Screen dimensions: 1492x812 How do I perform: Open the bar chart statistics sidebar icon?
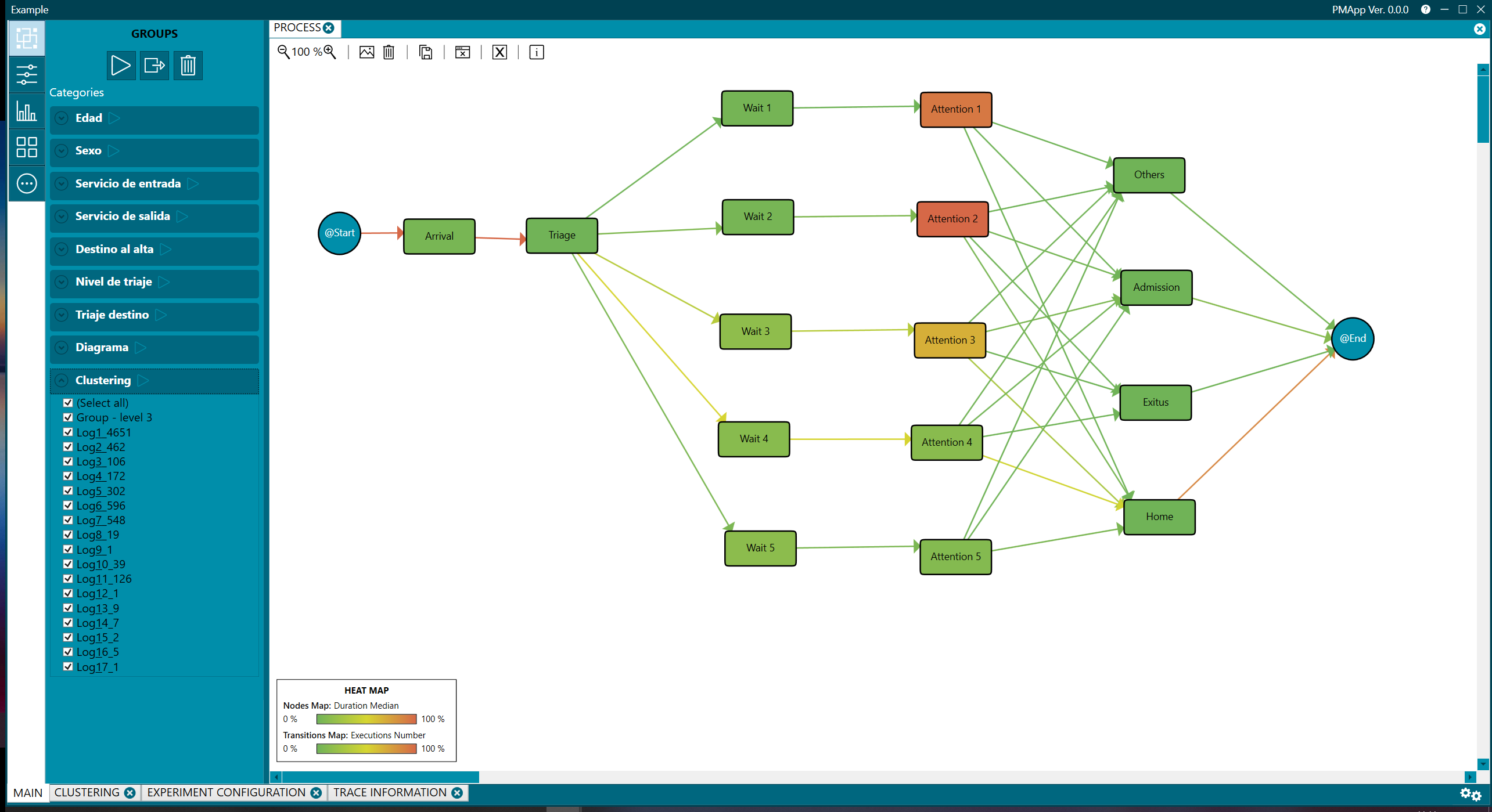[x=27, y=111]
